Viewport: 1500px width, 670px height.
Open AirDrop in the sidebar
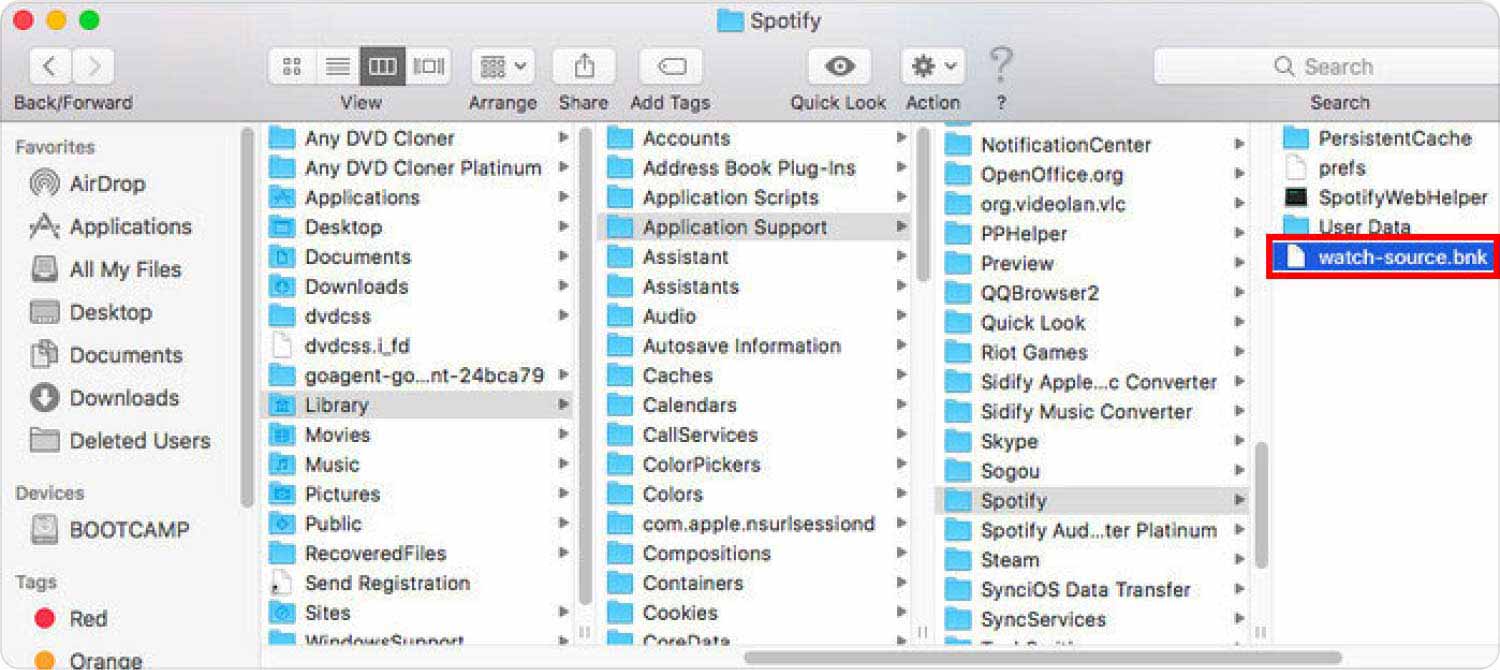107,184
